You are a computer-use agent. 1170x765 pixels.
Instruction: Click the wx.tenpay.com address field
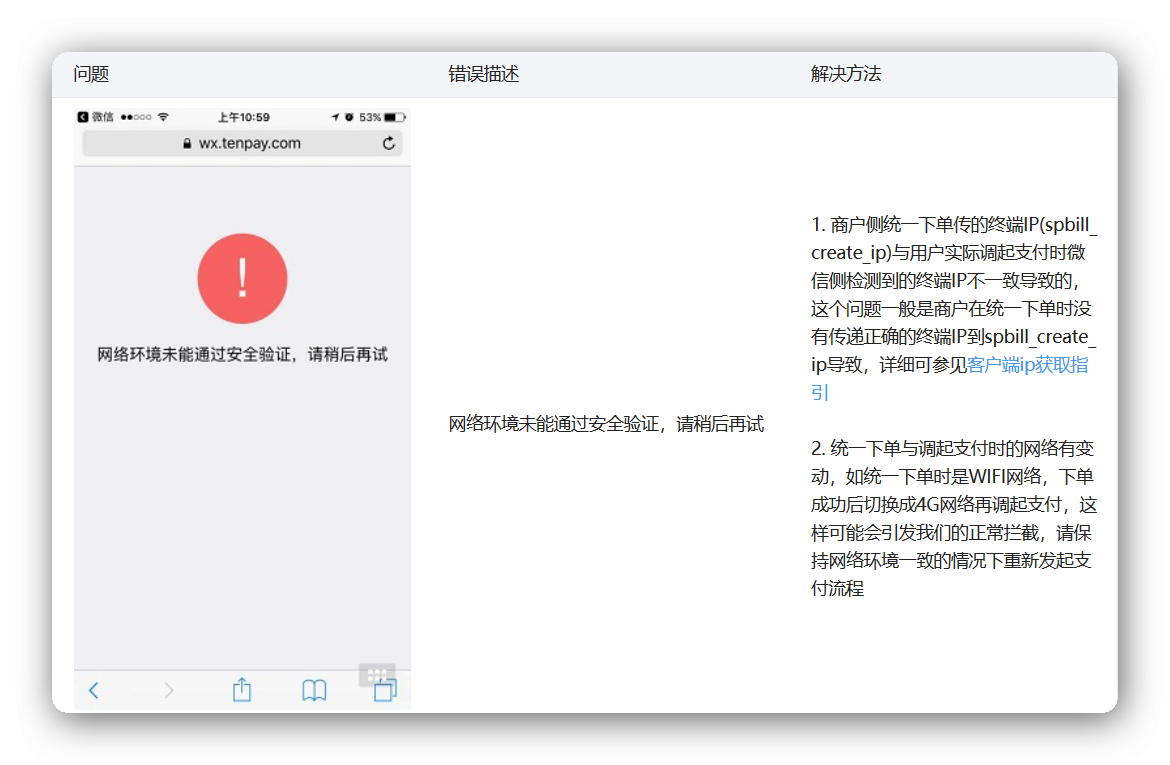click(249, 144)
